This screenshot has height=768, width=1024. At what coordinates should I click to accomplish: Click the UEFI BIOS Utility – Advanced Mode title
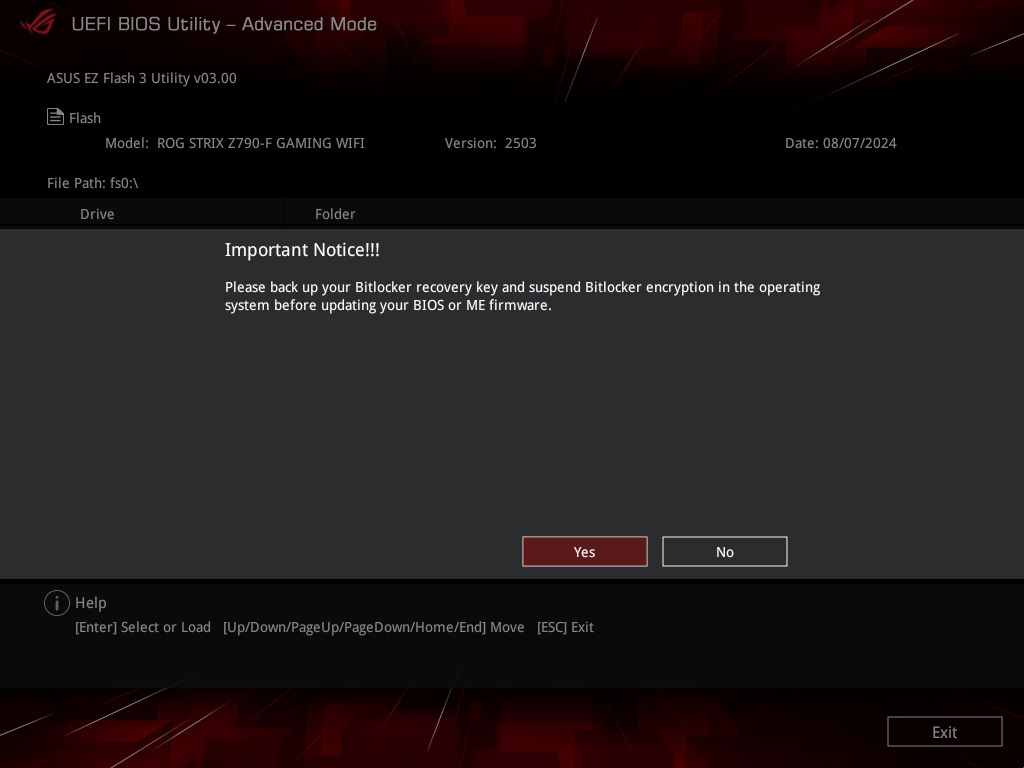(224, 24)
